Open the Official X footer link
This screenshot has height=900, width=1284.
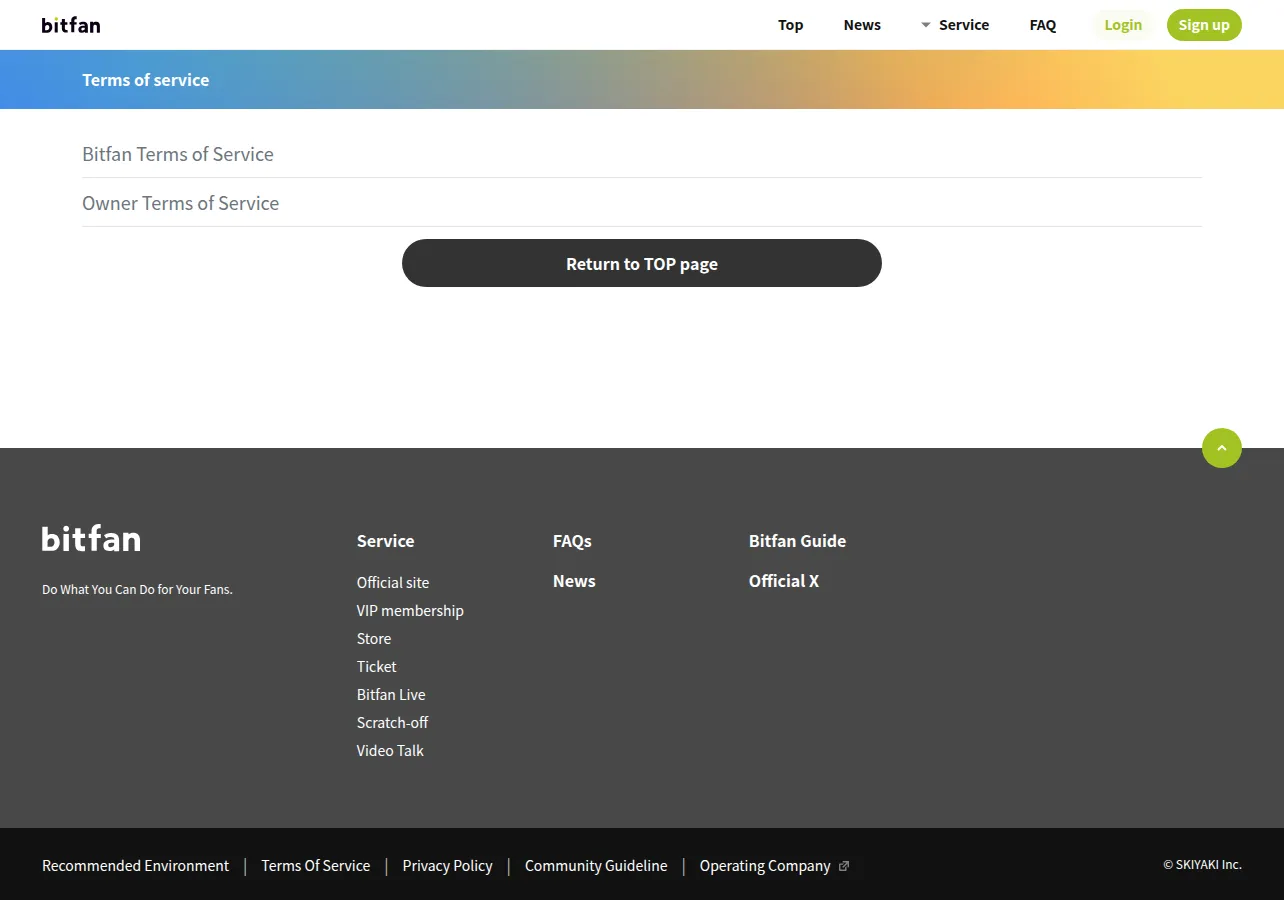coord(784,581)
